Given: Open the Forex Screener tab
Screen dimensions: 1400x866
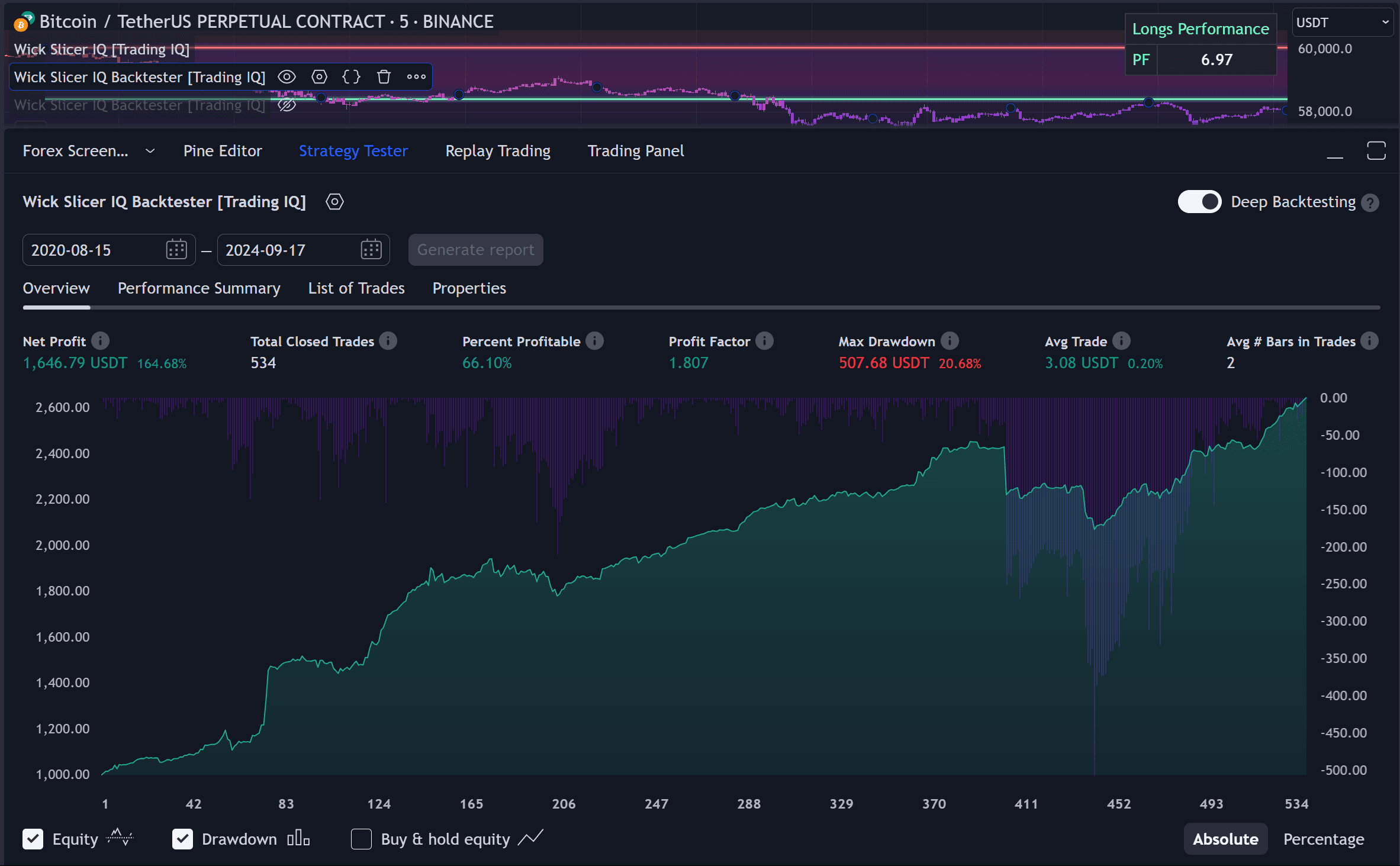Looking at the screenshot, I should coord(75,151).
